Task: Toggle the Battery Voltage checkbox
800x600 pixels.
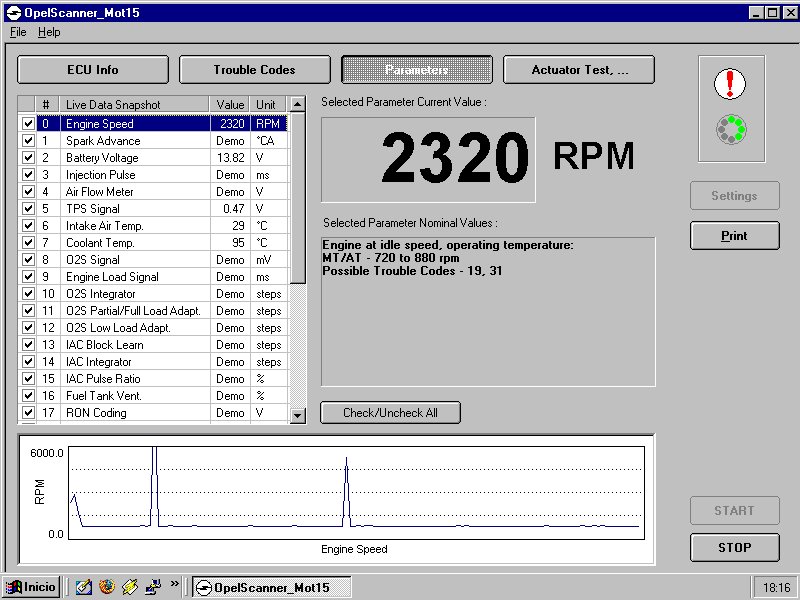Action: pyautogui.click(x=28, y=158)
